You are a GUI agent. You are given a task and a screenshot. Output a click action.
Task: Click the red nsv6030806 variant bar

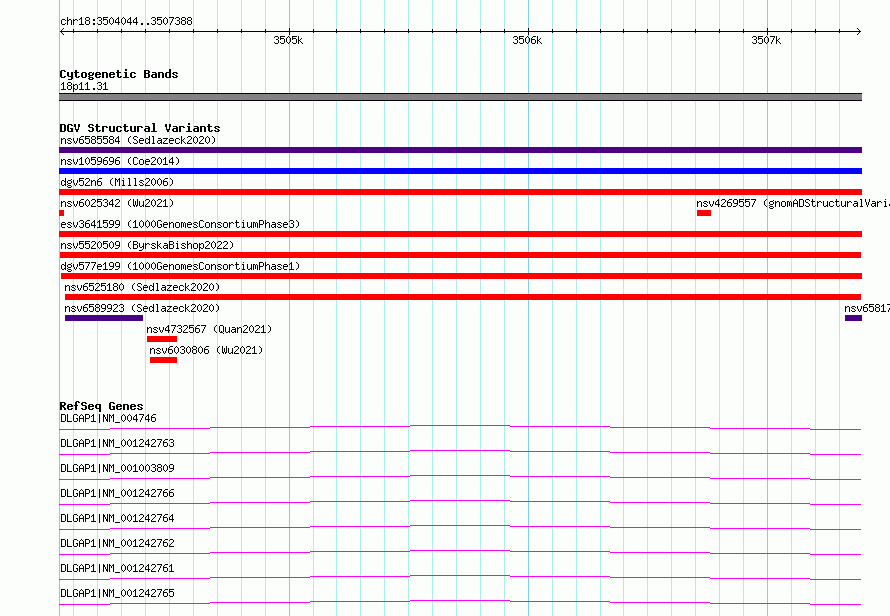point(163,360)
